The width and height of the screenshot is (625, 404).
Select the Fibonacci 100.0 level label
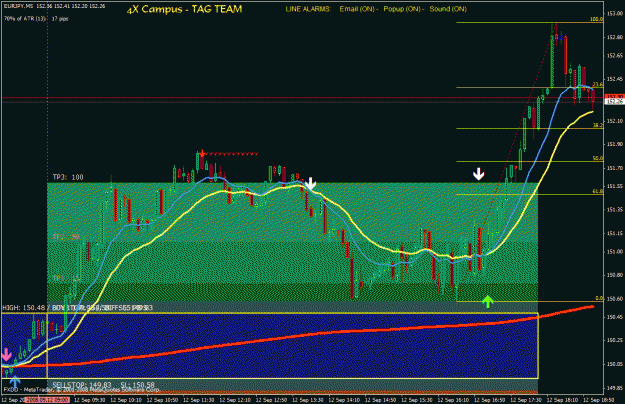tap(596, 19)
